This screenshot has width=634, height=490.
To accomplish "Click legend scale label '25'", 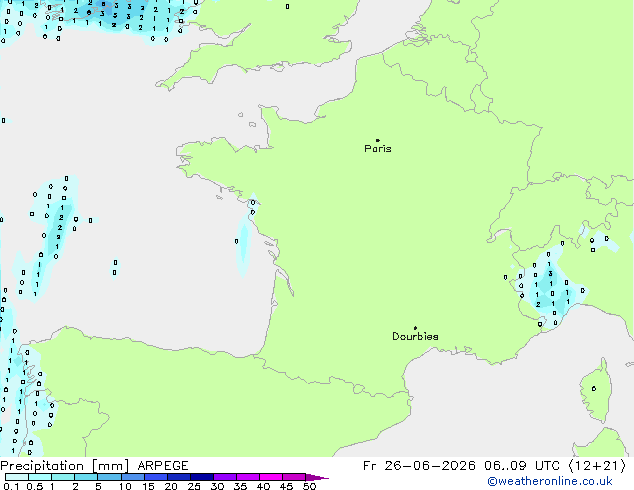I will tap(194, 486).
